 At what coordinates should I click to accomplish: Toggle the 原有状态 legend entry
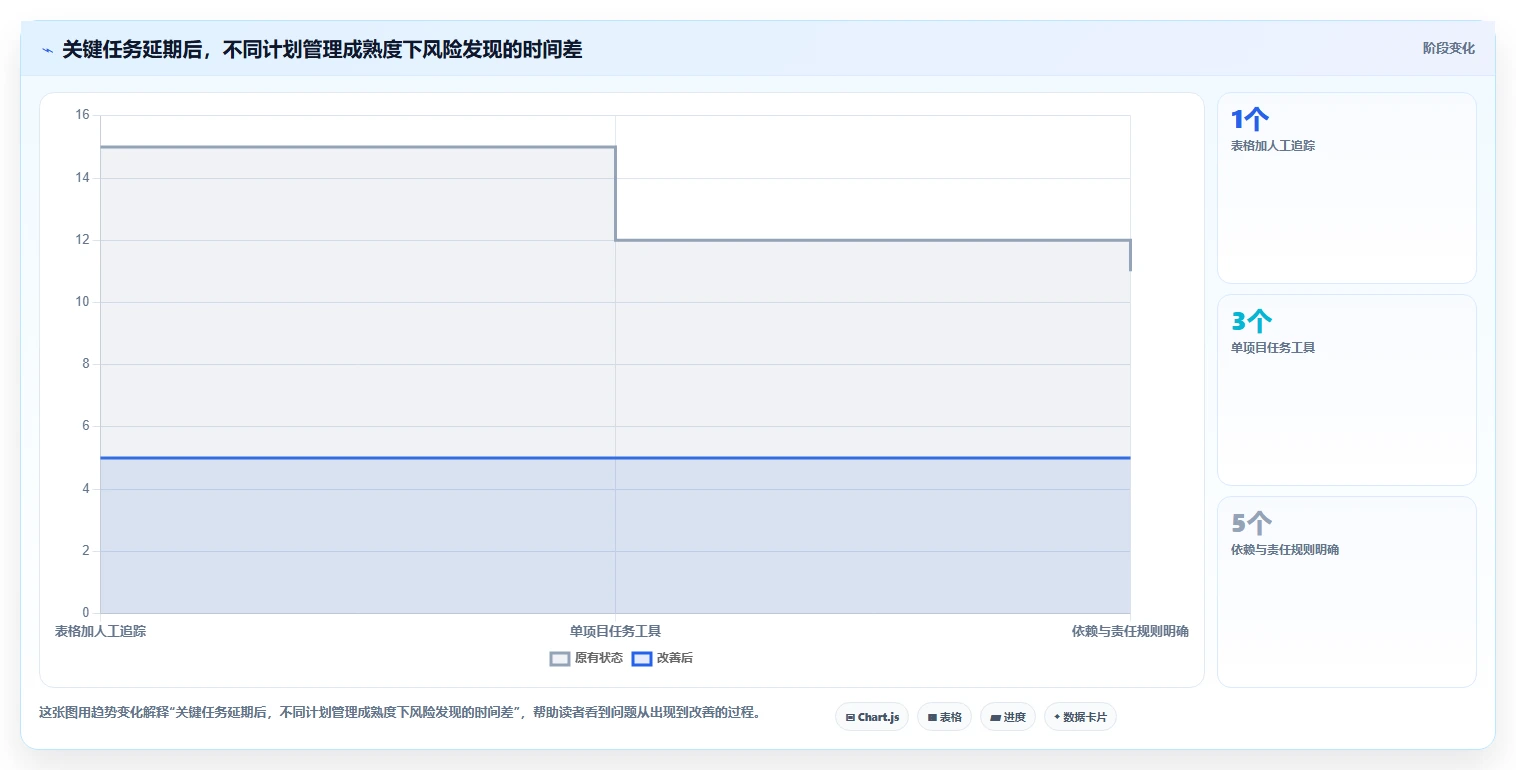tap(587, 658)
